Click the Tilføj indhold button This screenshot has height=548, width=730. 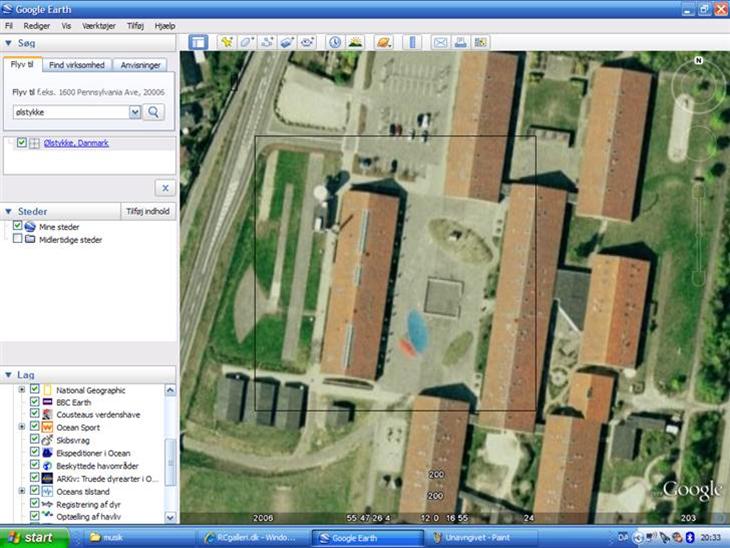148,211
